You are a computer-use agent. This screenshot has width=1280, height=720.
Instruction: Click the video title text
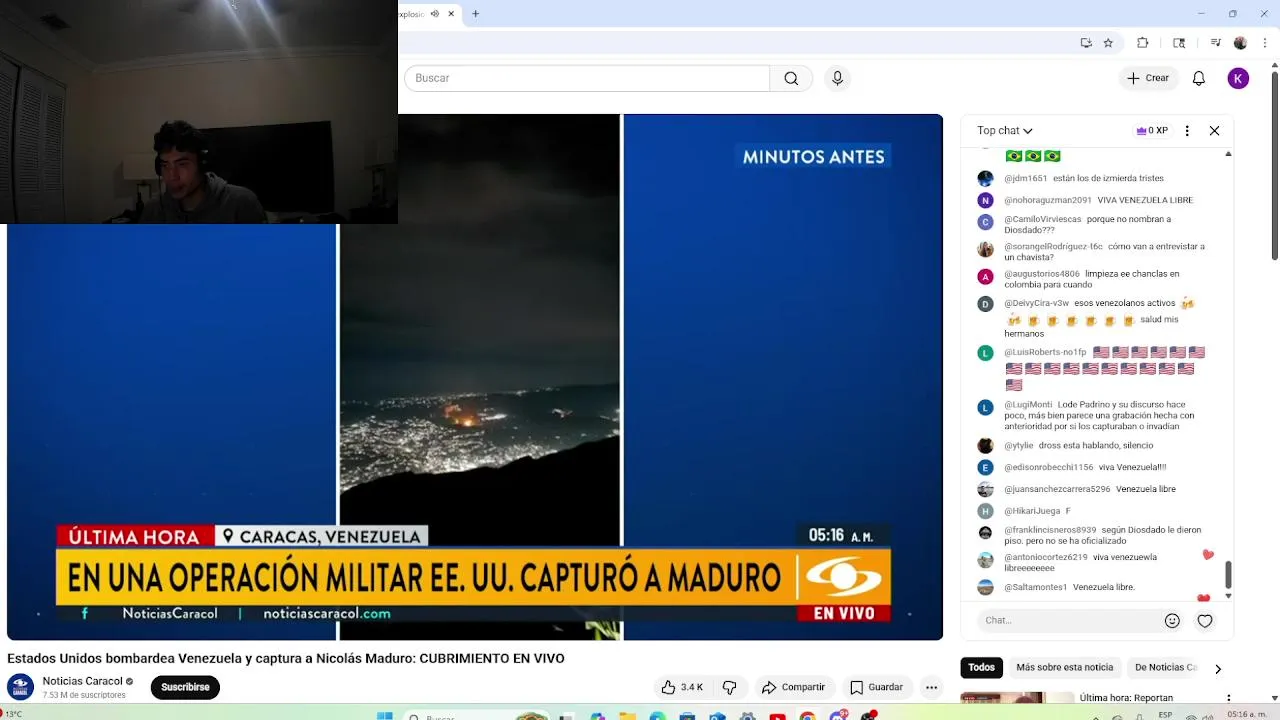click(x=286, y=658)
